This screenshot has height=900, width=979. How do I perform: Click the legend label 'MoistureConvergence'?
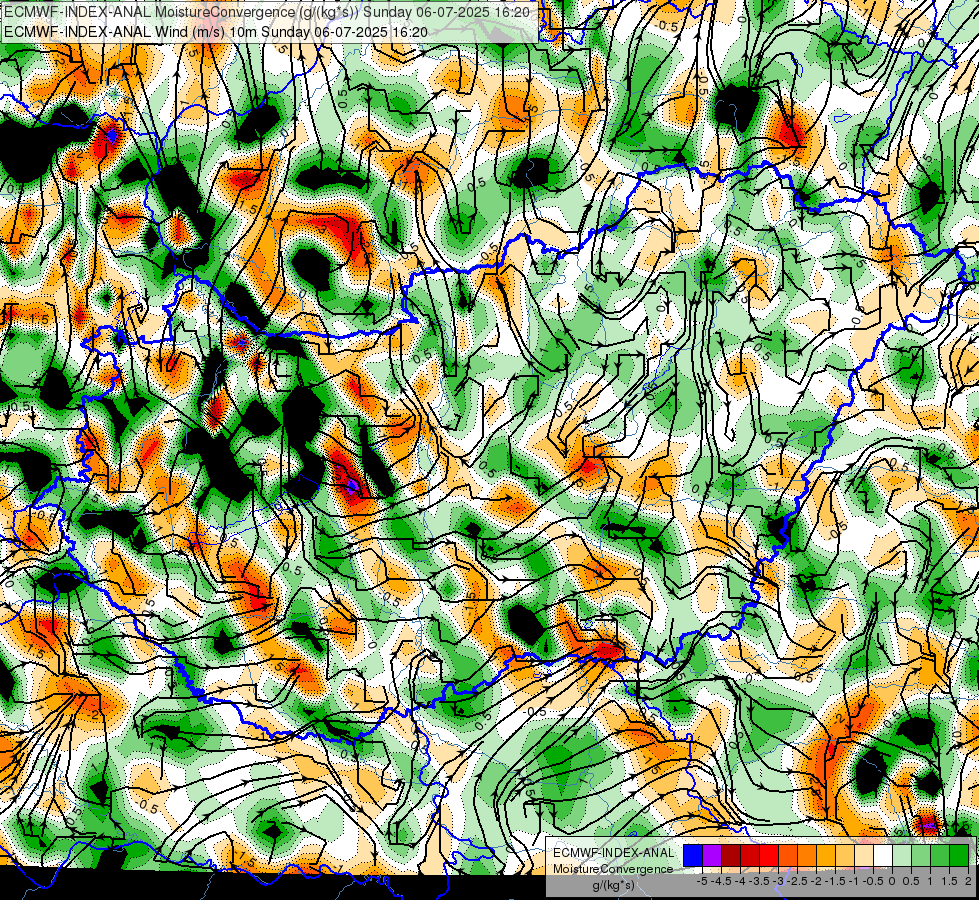pyautogui.click(x=613, y=869)
